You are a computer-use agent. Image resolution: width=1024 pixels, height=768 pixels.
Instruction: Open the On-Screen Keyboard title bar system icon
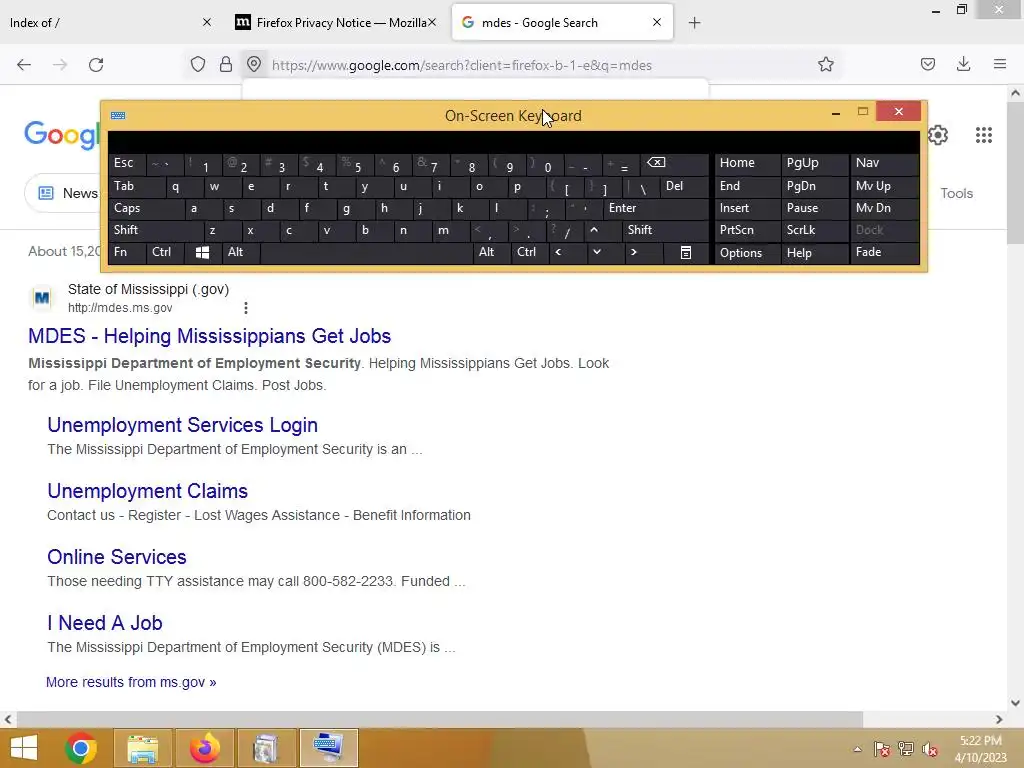point(118,116)
